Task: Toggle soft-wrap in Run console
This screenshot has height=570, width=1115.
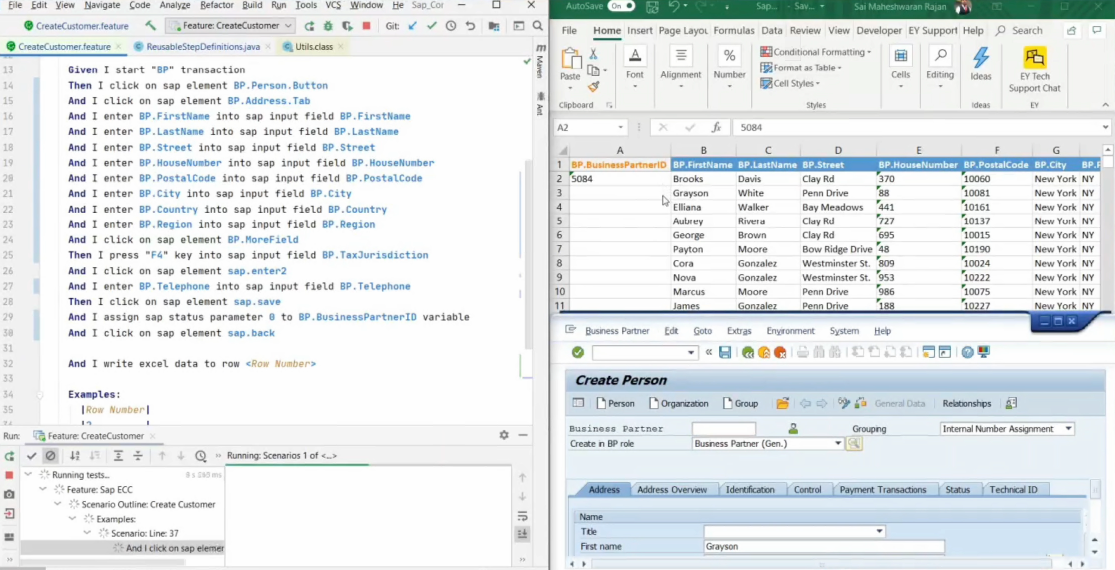Action: (523, 516)
